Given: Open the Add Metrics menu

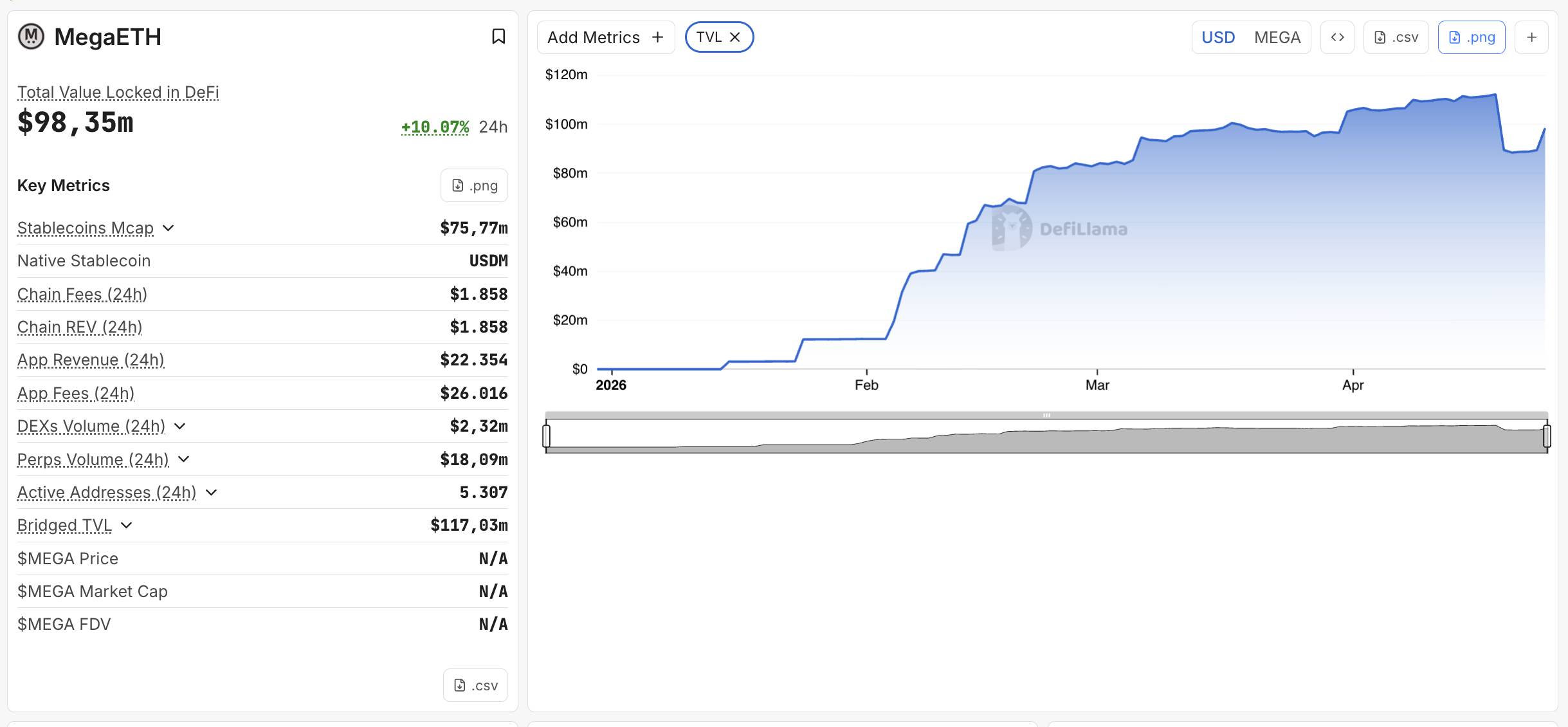Looking at the screenshot, I should coord(605,37).
